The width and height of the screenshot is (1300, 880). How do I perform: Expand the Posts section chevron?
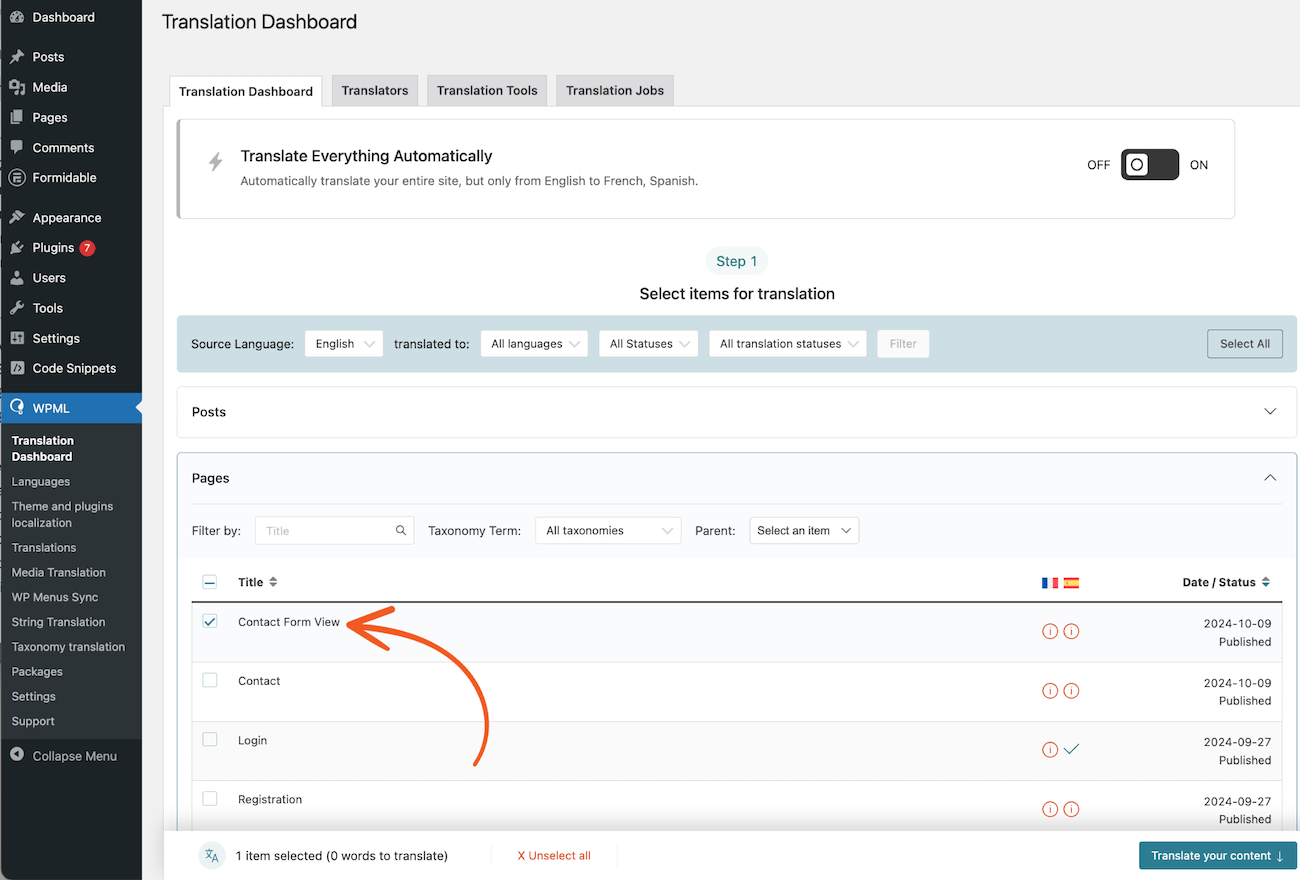pos(1270,412)
